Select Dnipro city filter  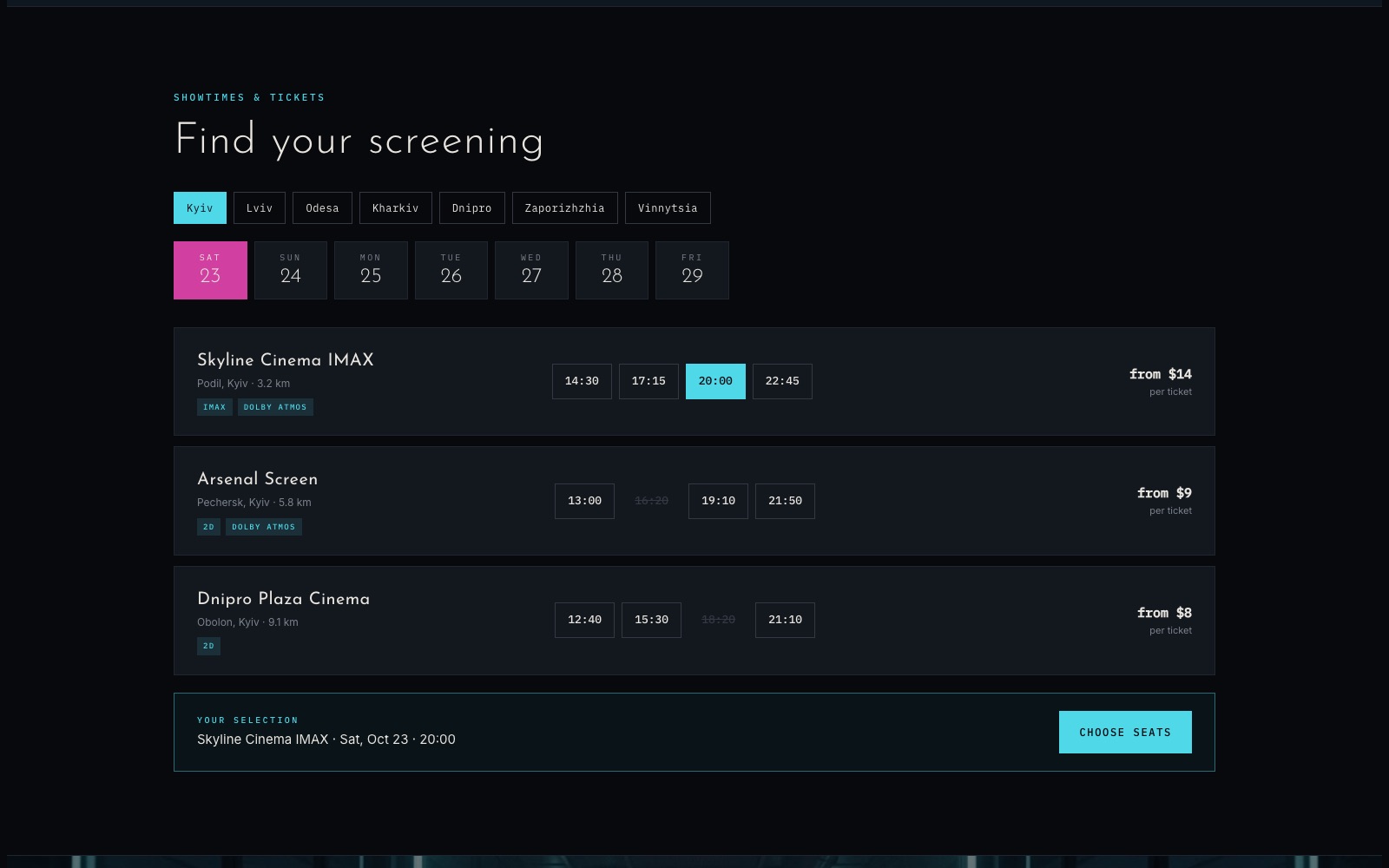(x=472, y=208)
